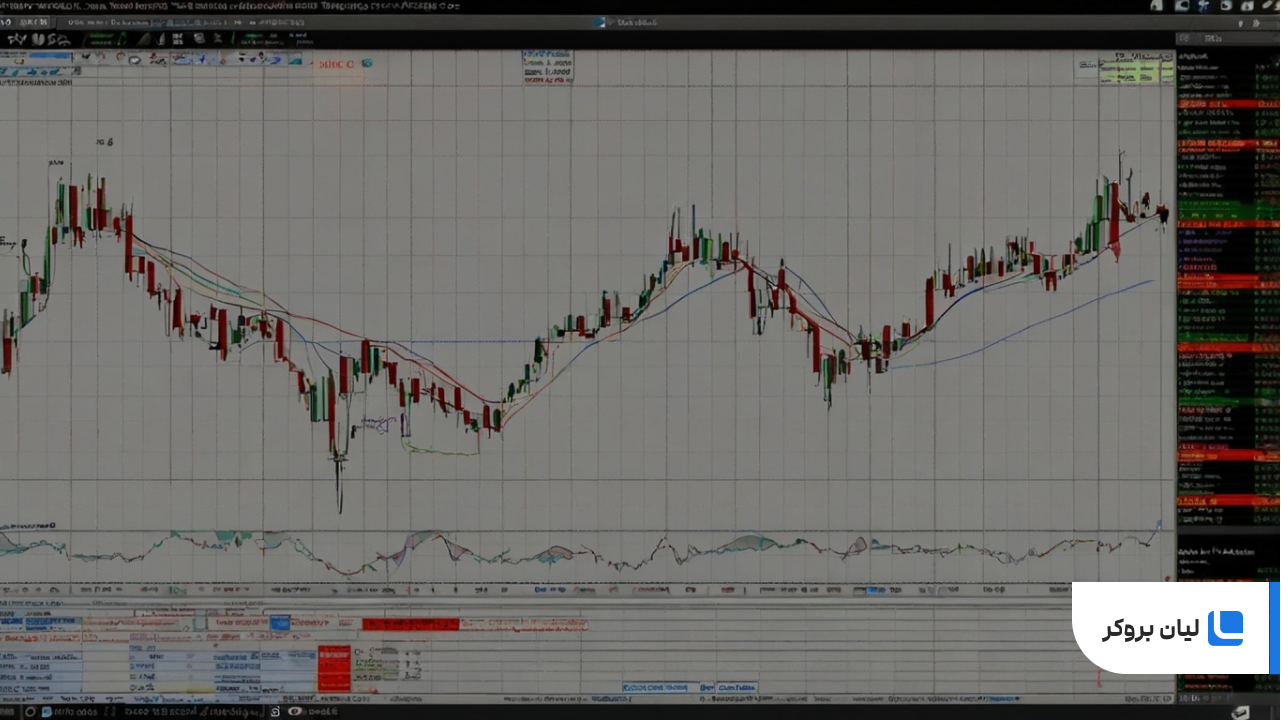Select the circular arrow drawing tool icon
The image size is (1281, 720).
click(x=121, y=59)
